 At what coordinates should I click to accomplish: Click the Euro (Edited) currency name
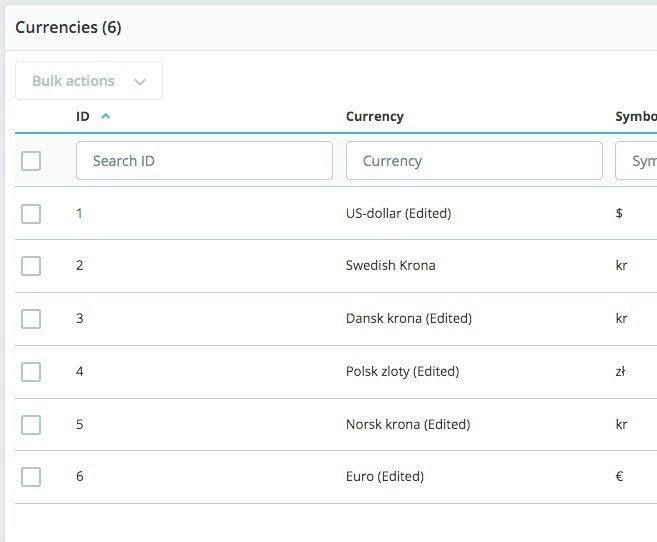(x=384, y=477)
